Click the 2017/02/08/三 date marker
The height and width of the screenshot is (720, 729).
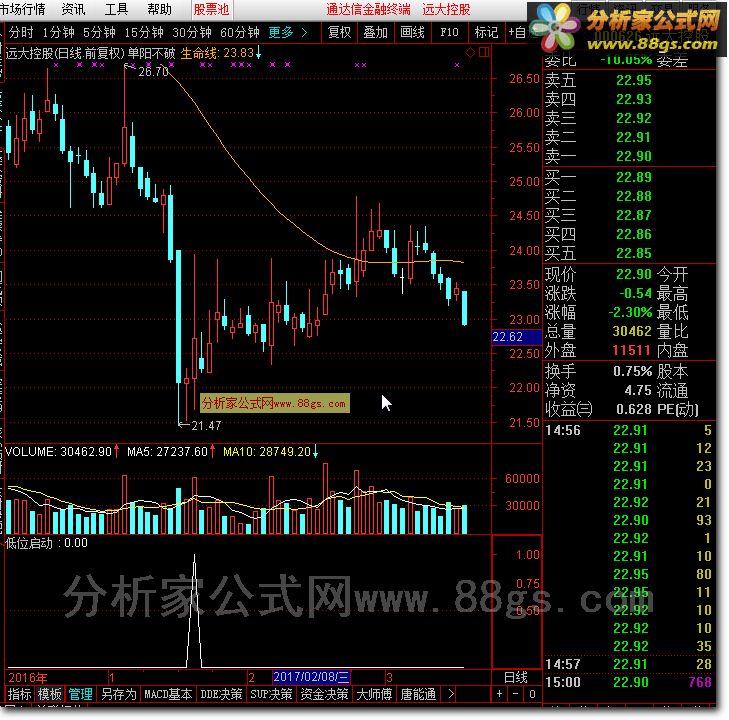(311, 677)
